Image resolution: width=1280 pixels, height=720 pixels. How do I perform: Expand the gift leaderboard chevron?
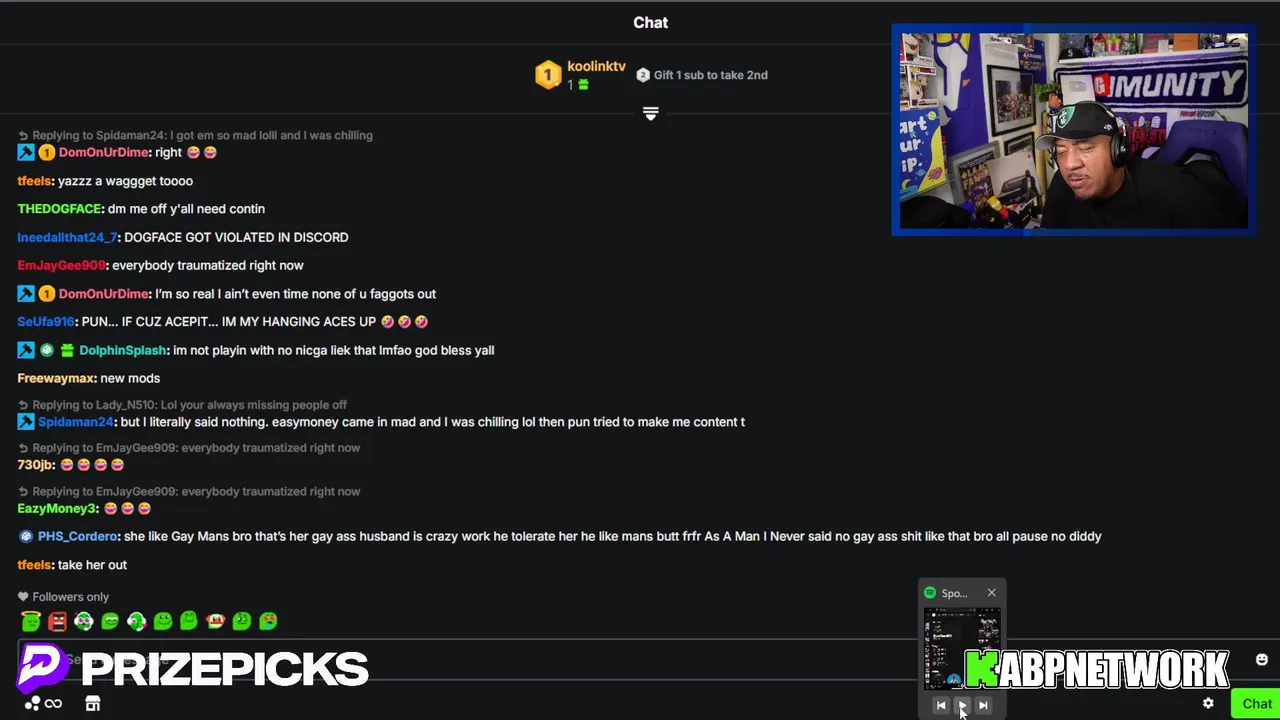pos(650,114)
